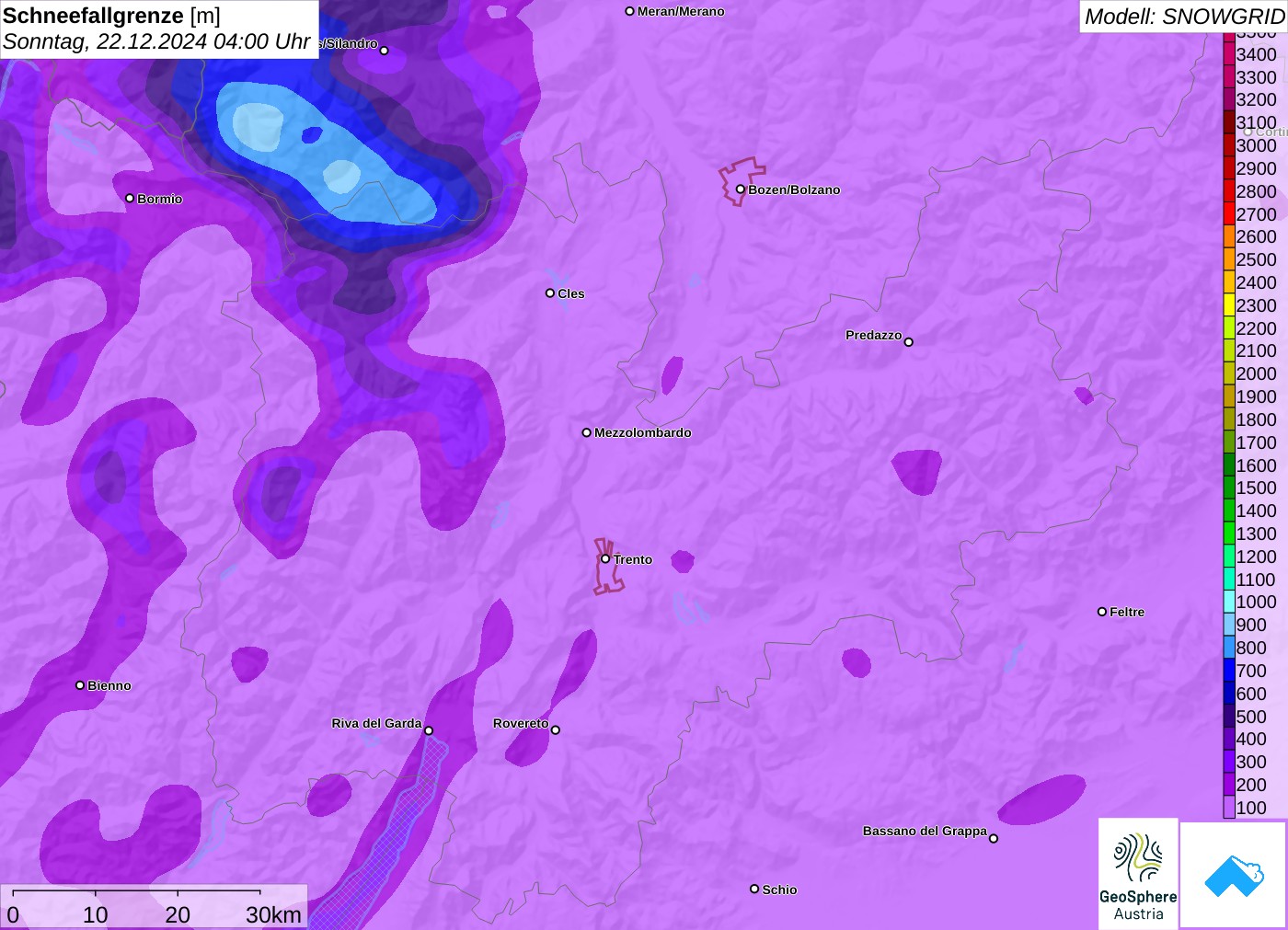1288x930 pixels.
Task: Click the Feltre city marker dot
Action: pyautogui.click(x=1102, y=611)
